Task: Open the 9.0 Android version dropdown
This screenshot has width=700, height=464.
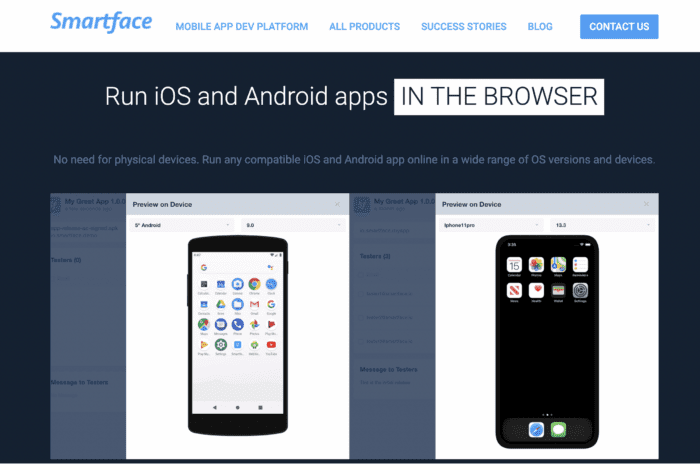Action: click(293, 225)
